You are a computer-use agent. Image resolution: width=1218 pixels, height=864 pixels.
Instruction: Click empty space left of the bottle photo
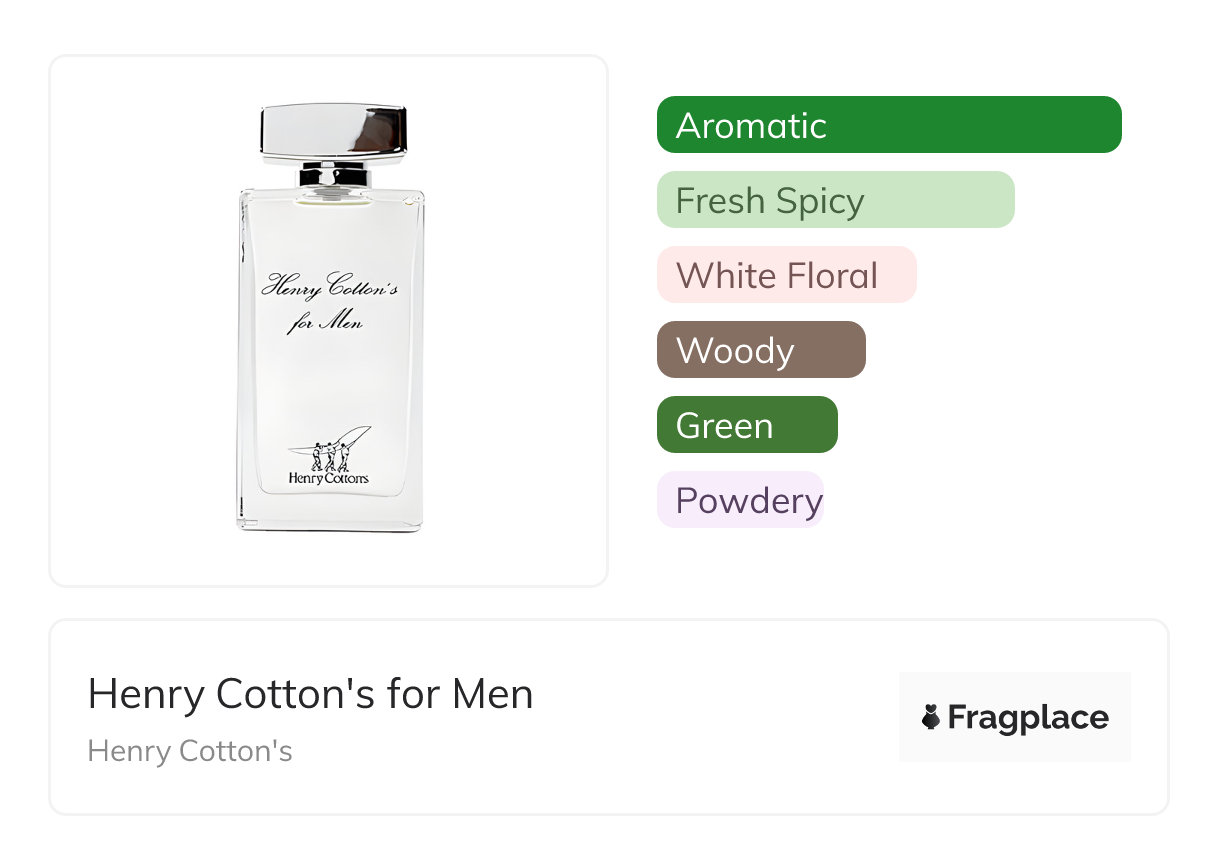pos(140,320)
